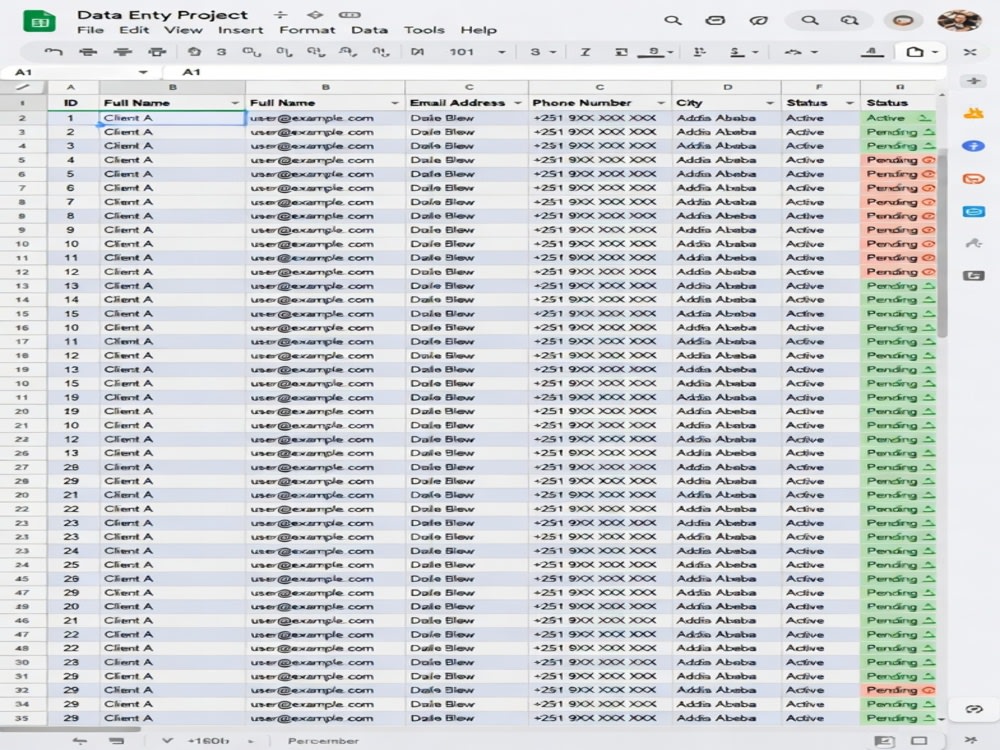Image resolution: width=1000 pixels, height=750 pixels.
Task: Select the Client A cell in row 2
Action: click(x=172, y=118)
